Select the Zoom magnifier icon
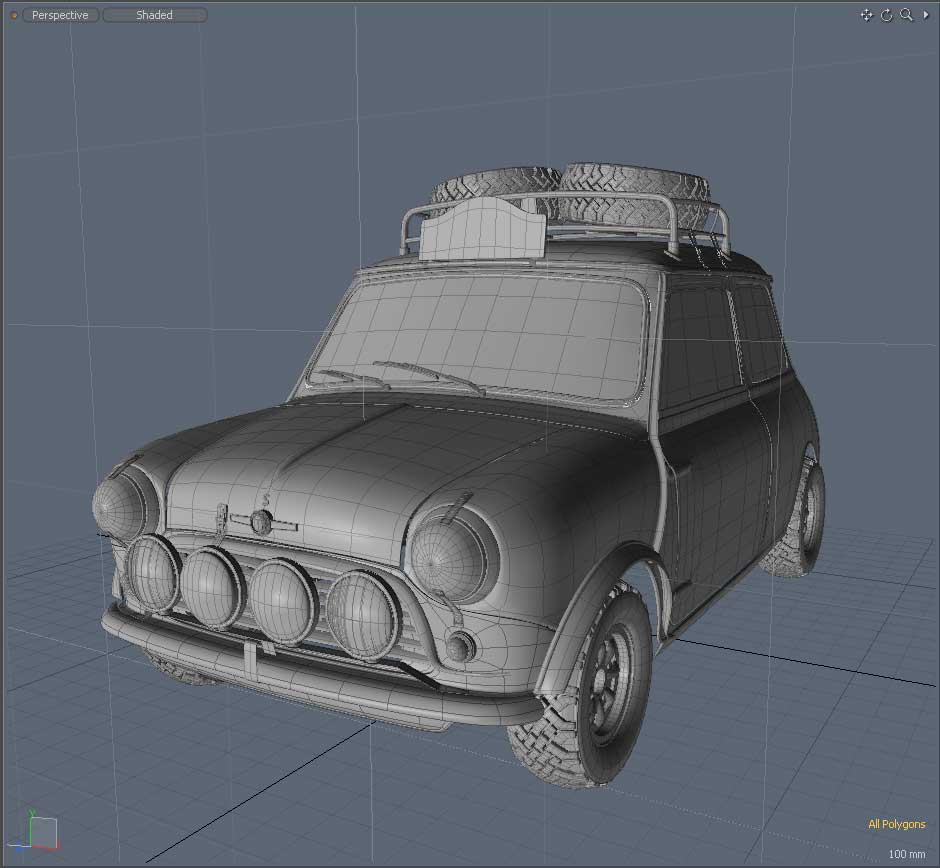Image resolution: width=940 pixels, height=868 pixels. click(905, 15)
